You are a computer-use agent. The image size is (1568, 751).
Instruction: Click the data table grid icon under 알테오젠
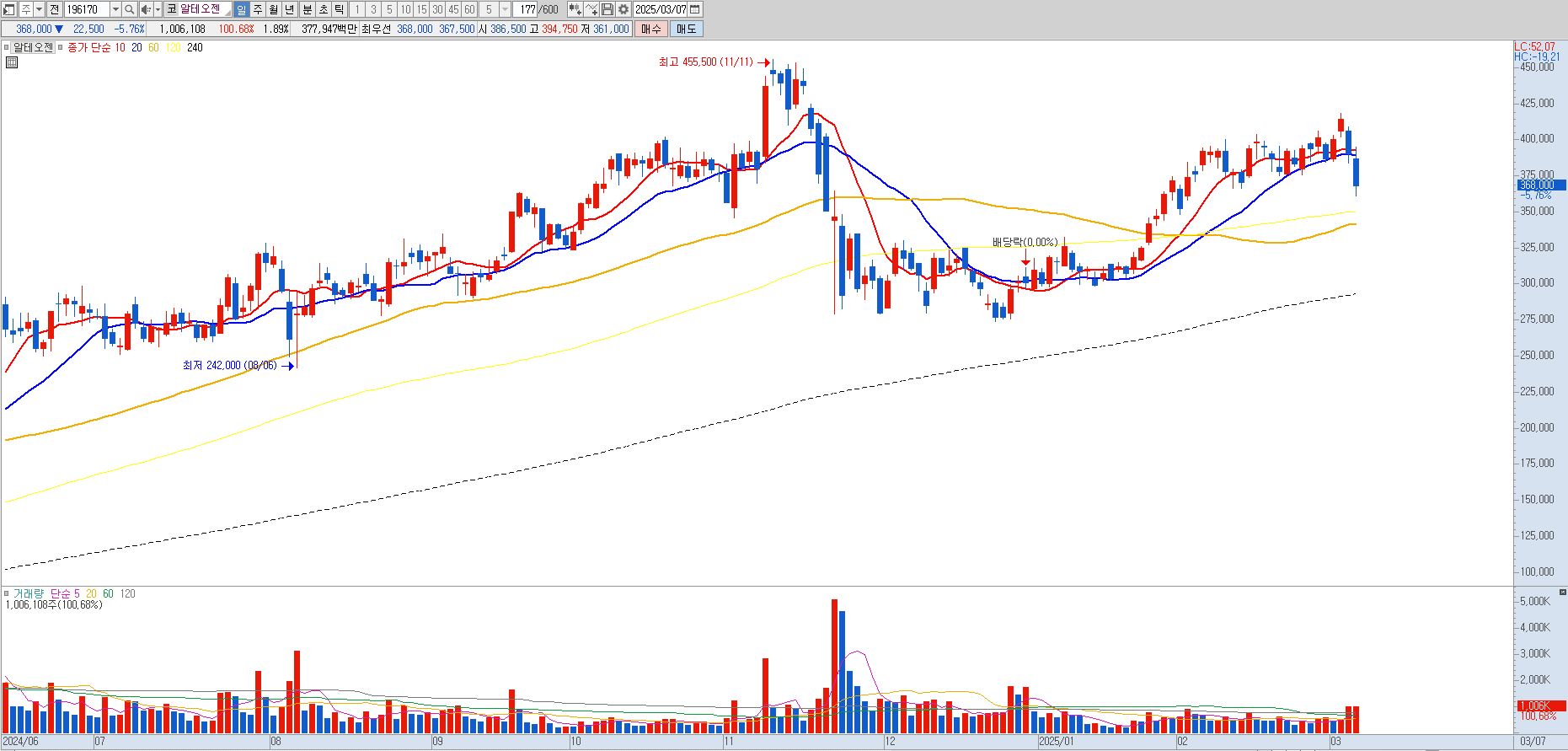12,62
